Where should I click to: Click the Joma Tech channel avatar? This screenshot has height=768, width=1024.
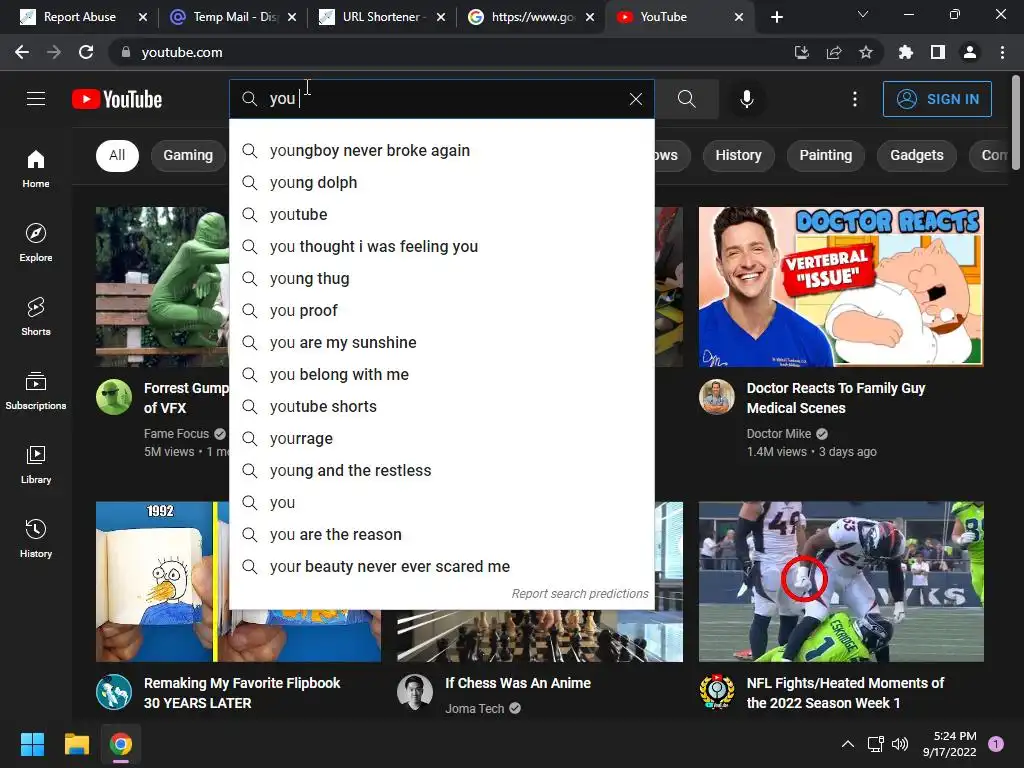coord(415,692)
